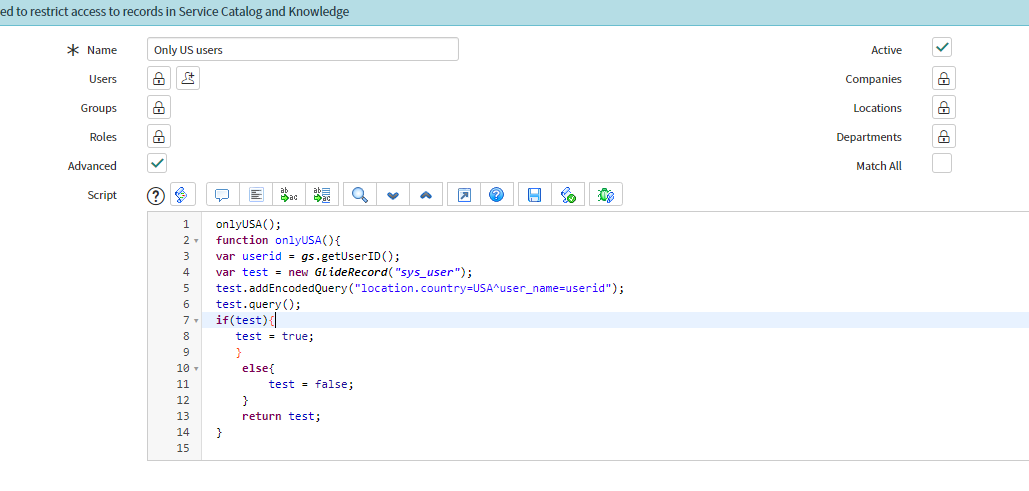Screen dimensions: 1029x491
Task: Save the script with the floppy disk icon
Action: [535, 195]
